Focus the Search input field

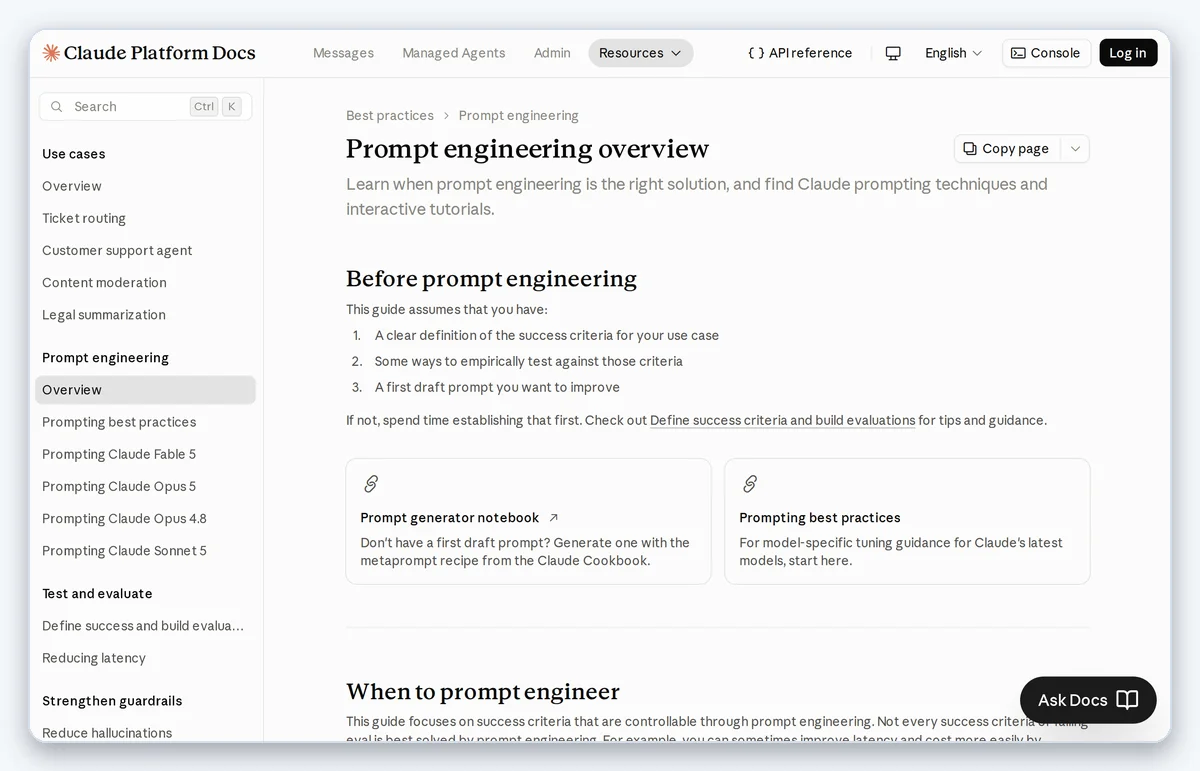click(x=145, y=107)
